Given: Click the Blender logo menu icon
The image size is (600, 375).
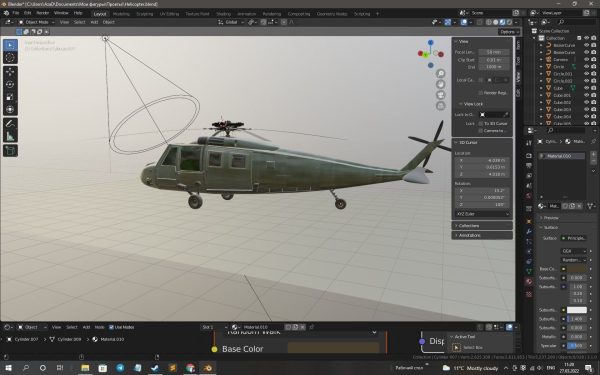Looking at the screenshot, I should point(6,13).
